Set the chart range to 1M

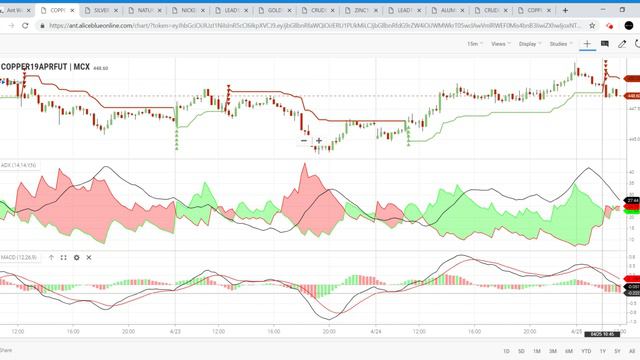pos(537,351)
